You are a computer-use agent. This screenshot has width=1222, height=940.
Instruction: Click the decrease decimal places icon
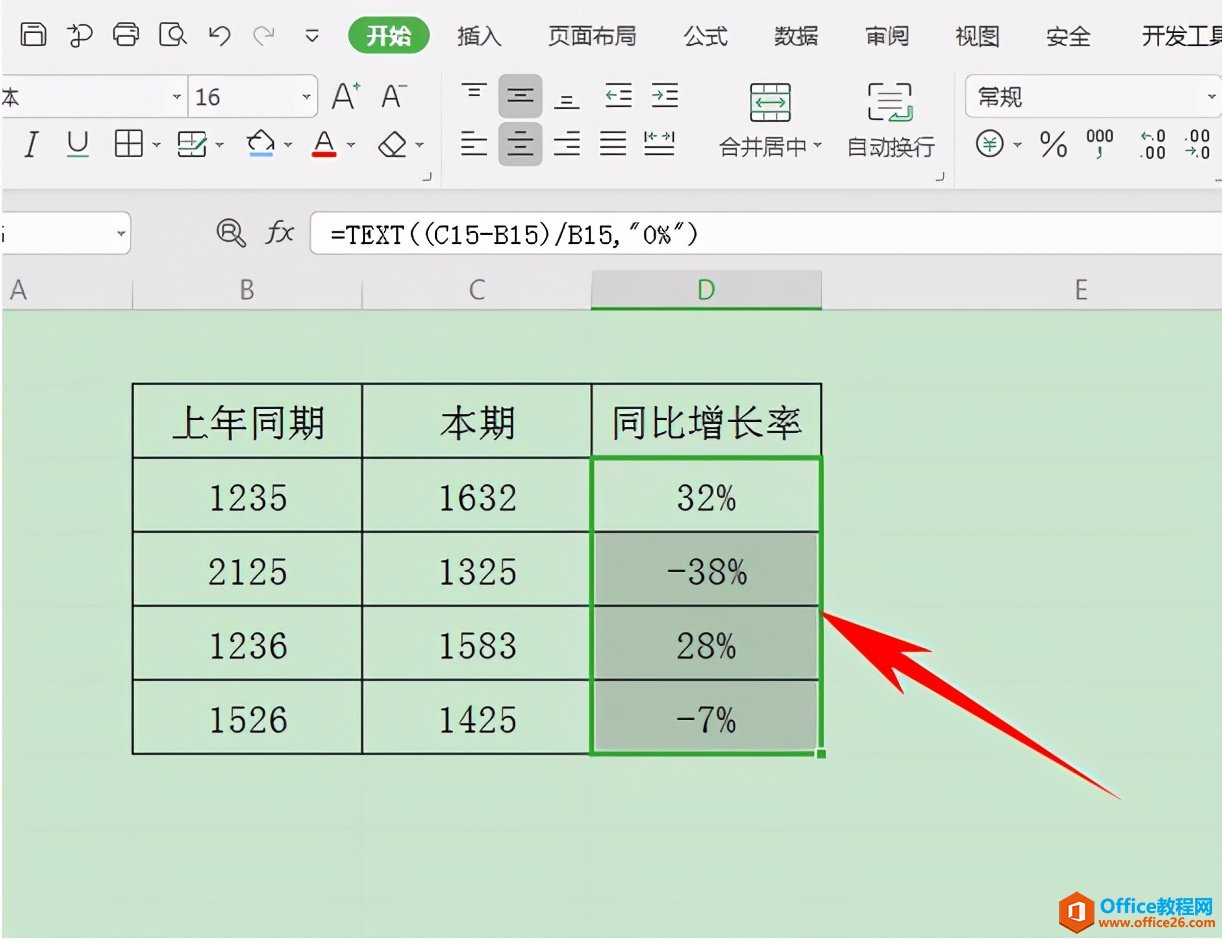pyautogui.click(x=1197, y=145)
